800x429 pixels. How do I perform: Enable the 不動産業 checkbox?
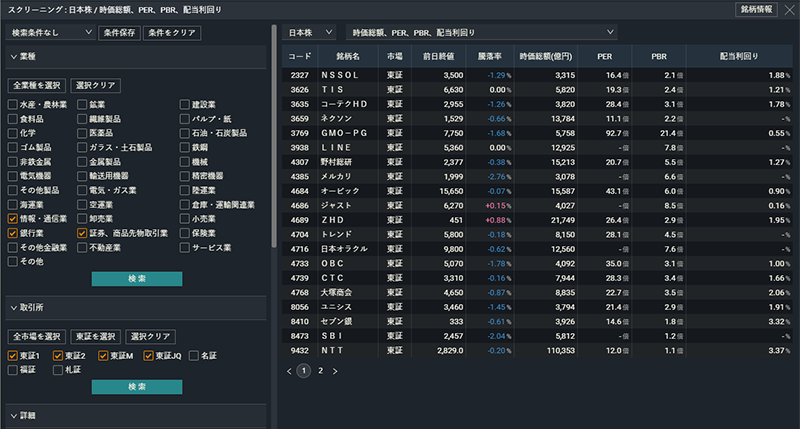[x=82, y=247]
